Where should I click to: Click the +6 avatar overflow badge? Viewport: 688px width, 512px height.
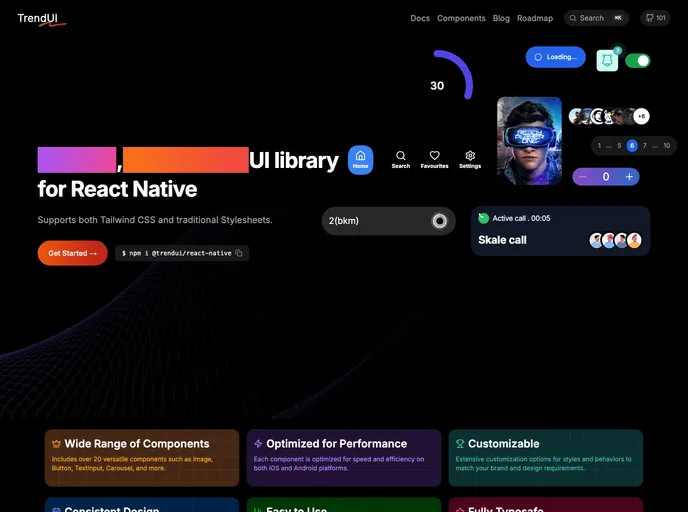(x=641, y=116)
